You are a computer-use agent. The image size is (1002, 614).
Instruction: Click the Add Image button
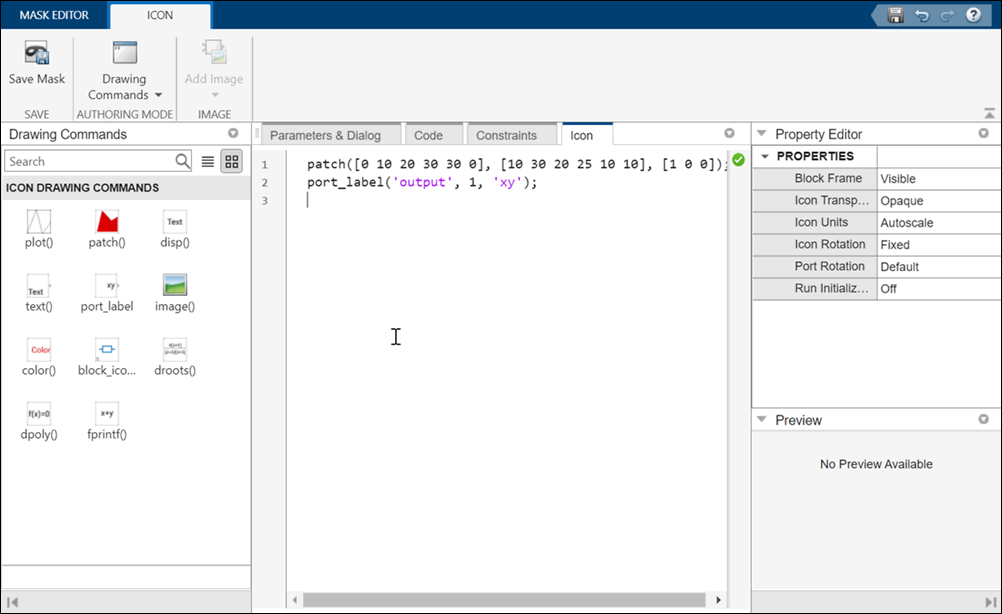click(214, 69)
